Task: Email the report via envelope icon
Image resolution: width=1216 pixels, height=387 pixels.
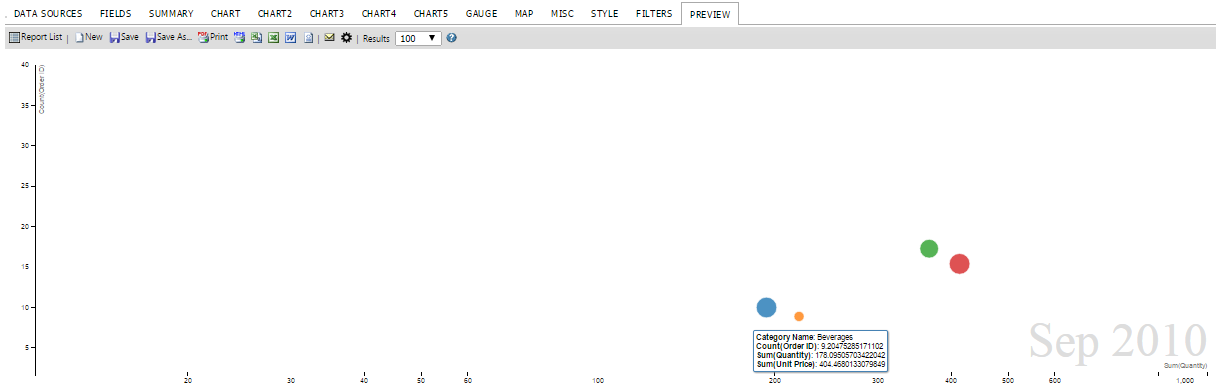Action: tap(329, 37)
